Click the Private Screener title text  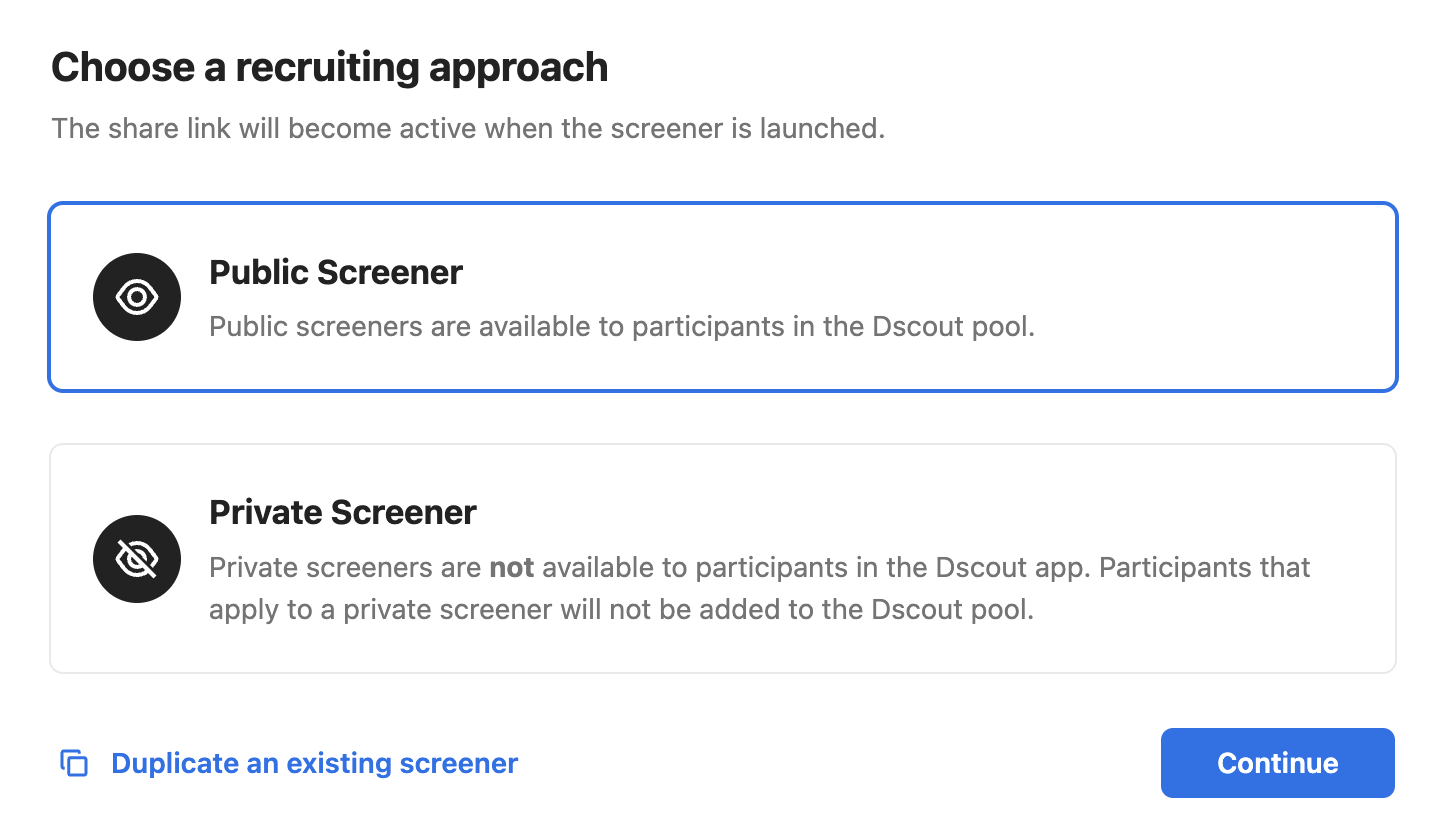click(343, 512)
